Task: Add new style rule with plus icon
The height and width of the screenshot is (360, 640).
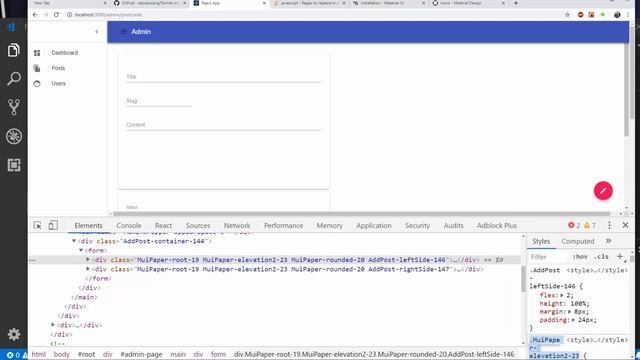Action: [620, 256]
